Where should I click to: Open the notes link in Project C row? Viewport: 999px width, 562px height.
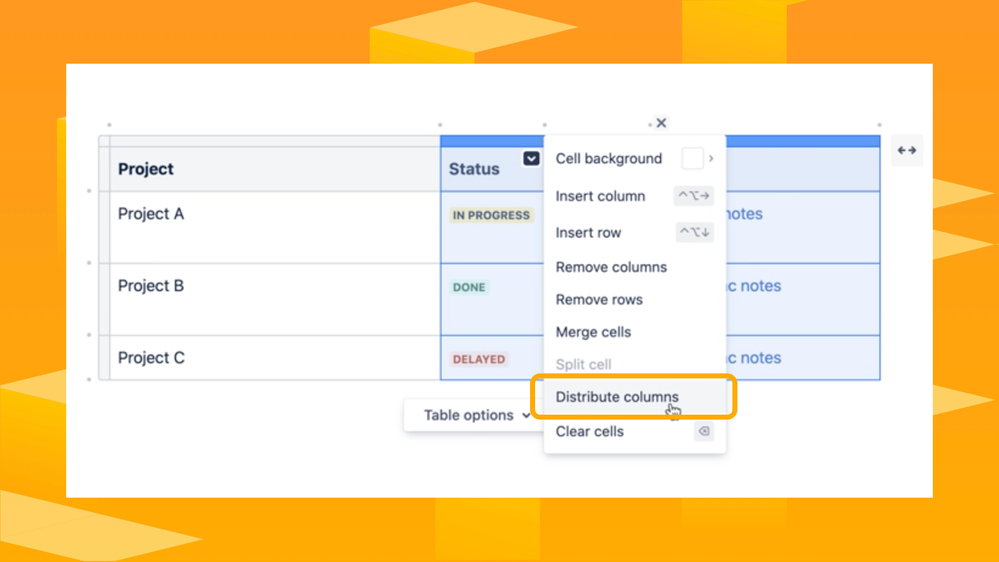click(x=754, y=358)
